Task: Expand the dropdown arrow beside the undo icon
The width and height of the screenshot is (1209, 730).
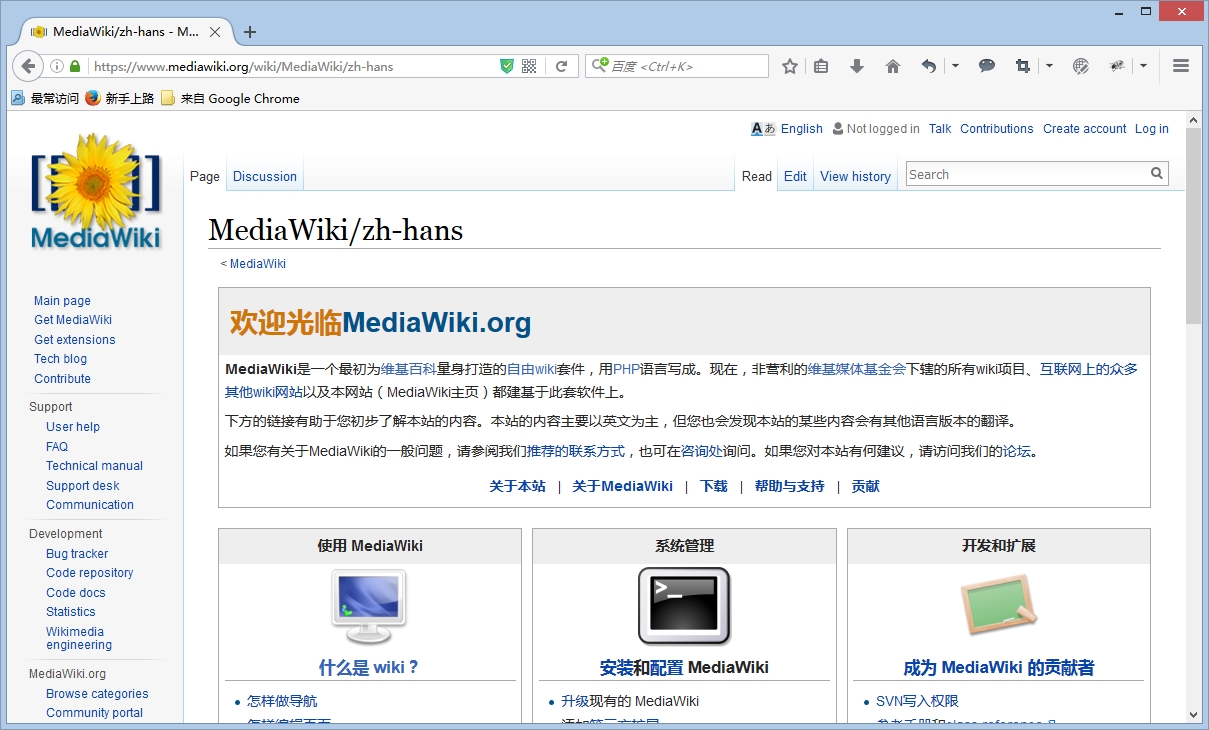Action: [x=955, y=66]
